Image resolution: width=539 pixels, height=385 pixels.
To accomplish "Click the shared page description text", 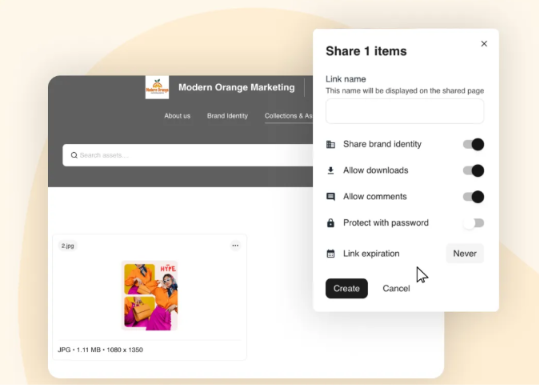I will tap(405, 91).
